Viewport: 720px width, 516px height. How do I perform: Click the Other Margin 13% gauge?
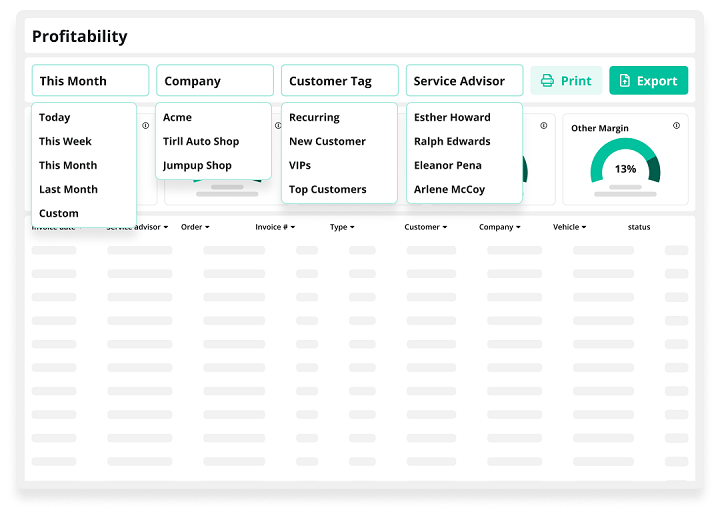625,163
